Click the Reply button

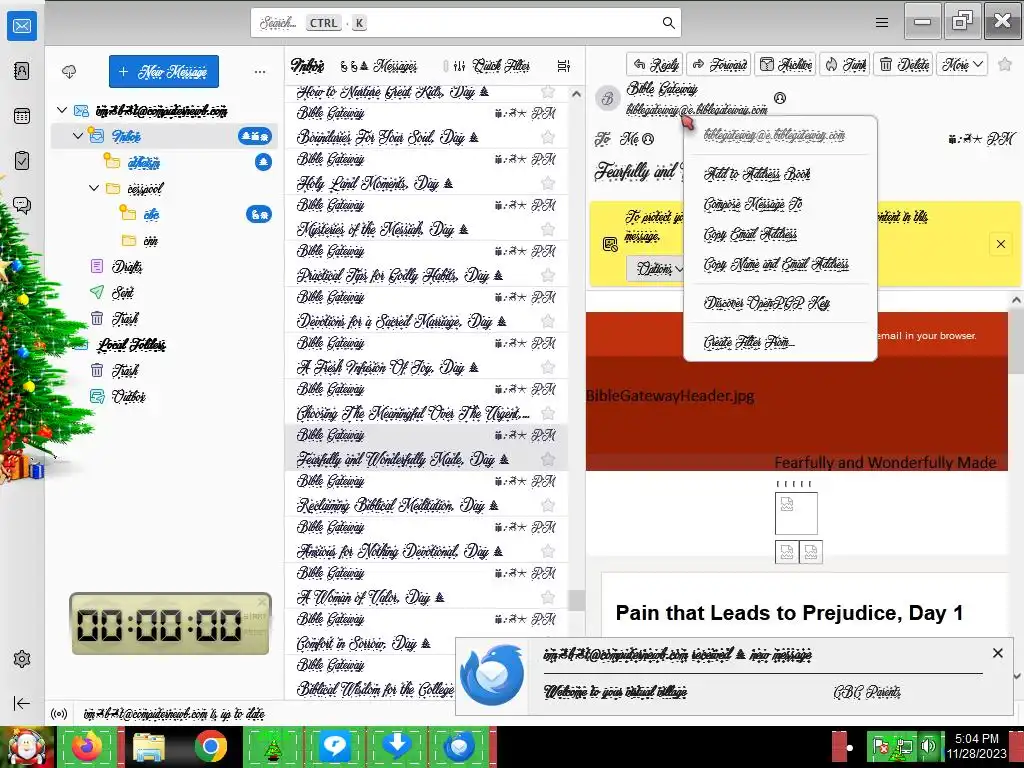(655, 64)
